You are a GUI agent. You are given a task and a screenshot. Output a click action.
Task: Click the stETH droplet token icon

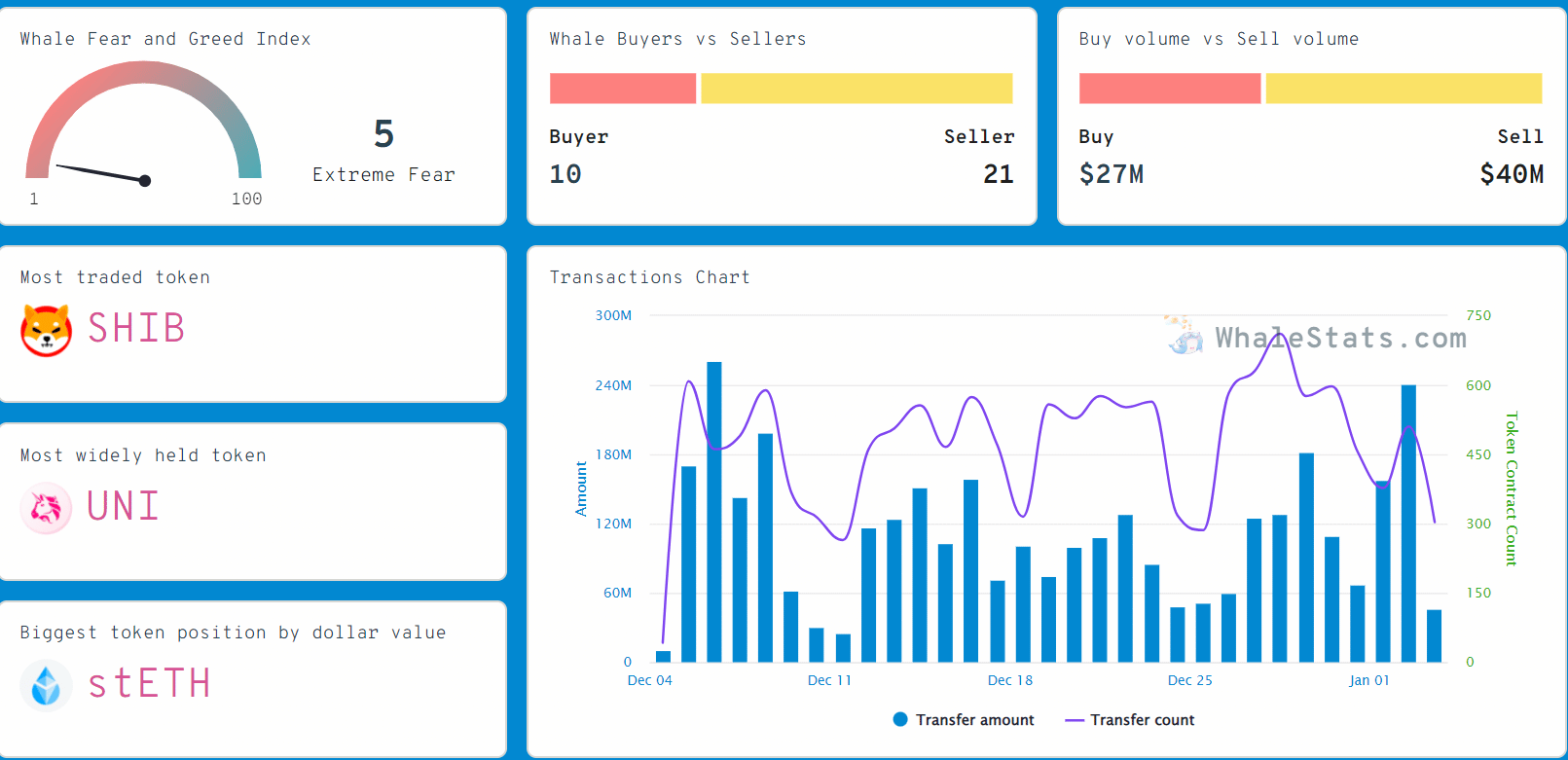(46, 685)
